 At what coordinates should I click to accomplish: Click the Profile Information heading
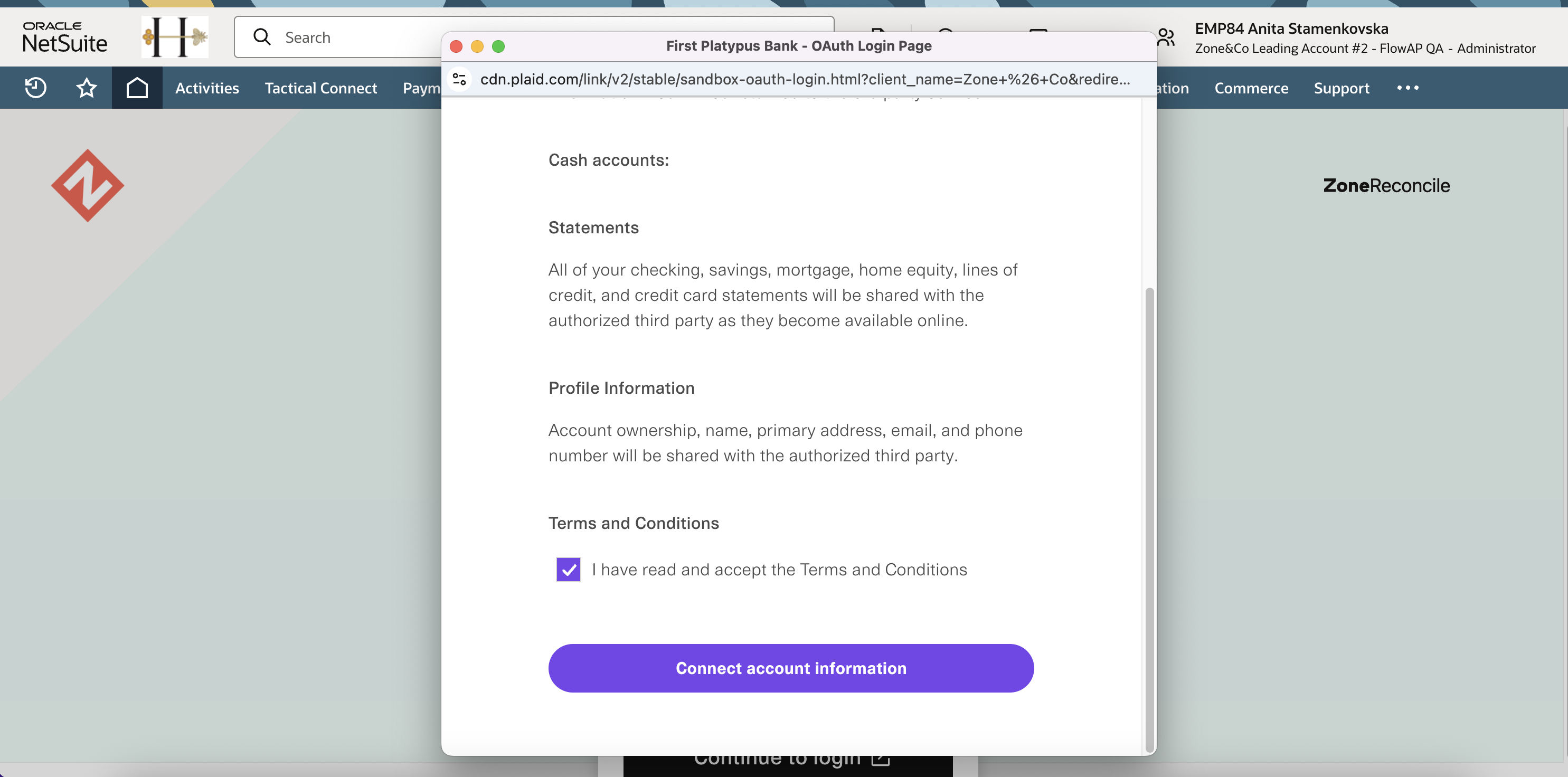621,388
